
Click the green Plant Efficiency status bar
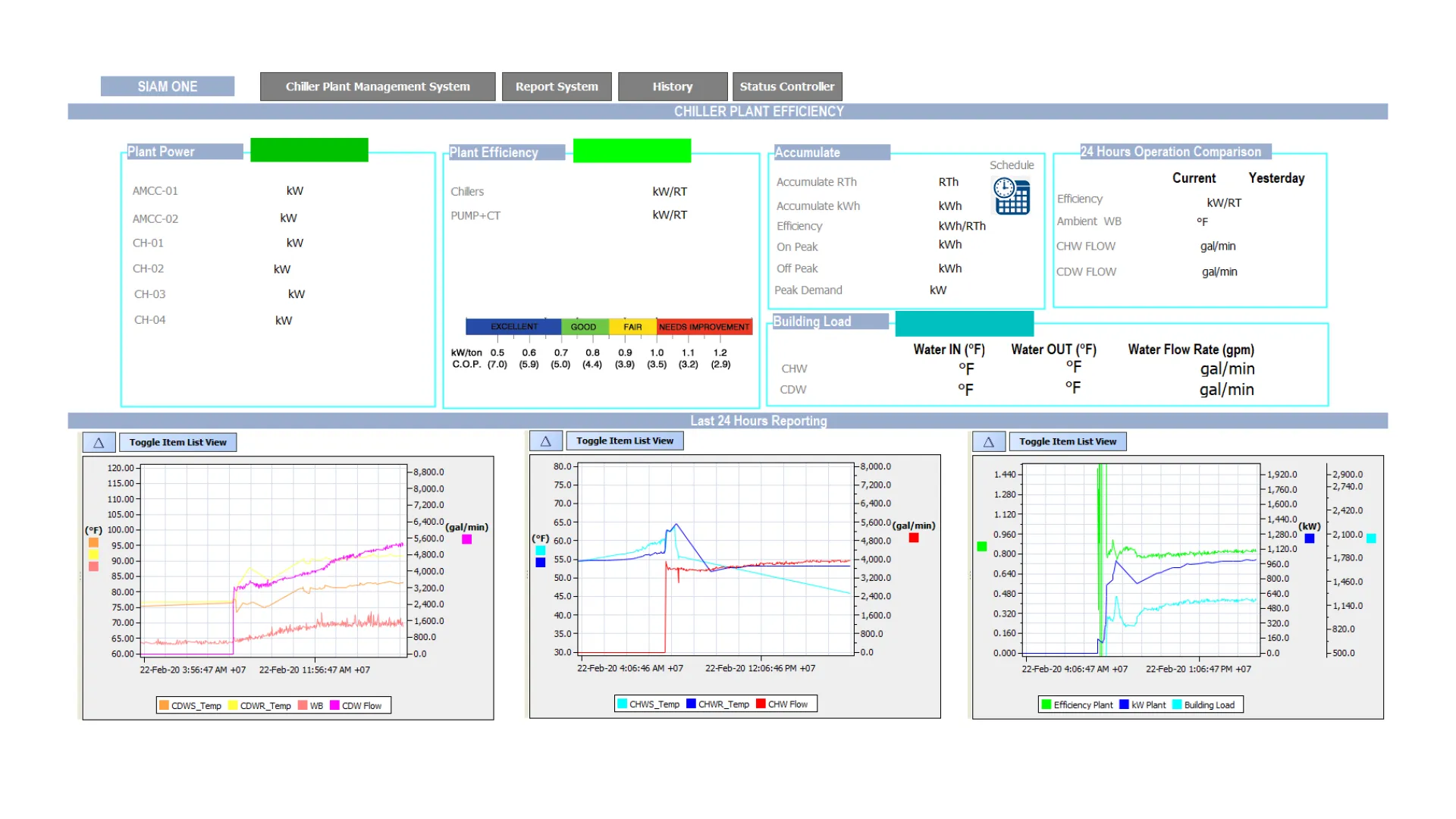point(632,151)
